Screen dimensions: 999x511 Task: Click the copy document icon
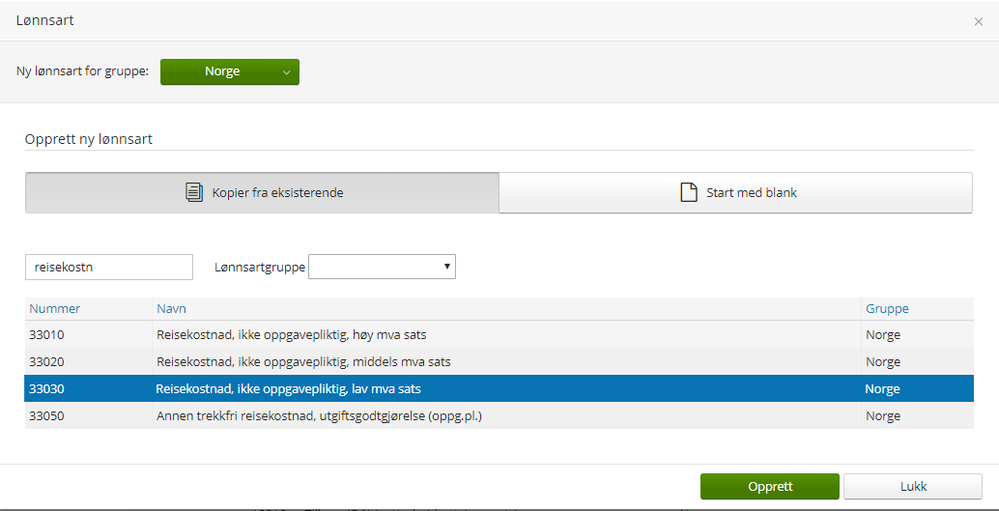pyautogui.click(x=194, y=192)
